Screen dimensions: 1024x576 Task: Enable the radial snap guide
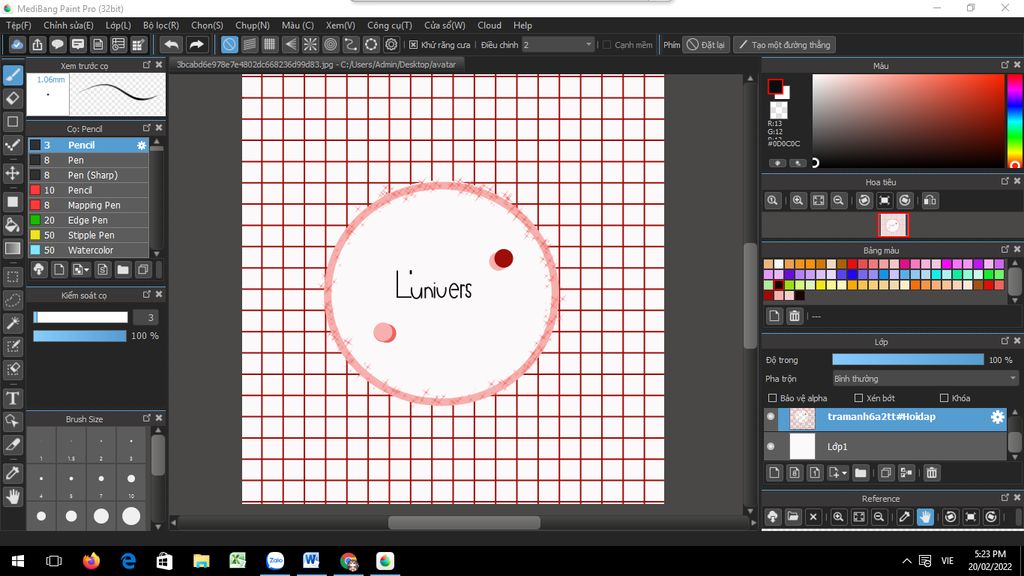310,44
